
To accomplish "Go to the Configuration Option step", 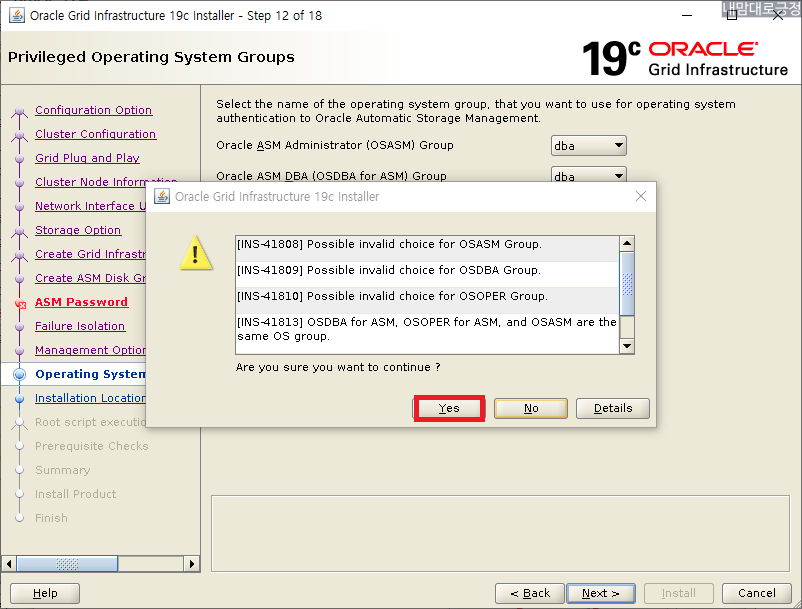I will coord(94,110).
